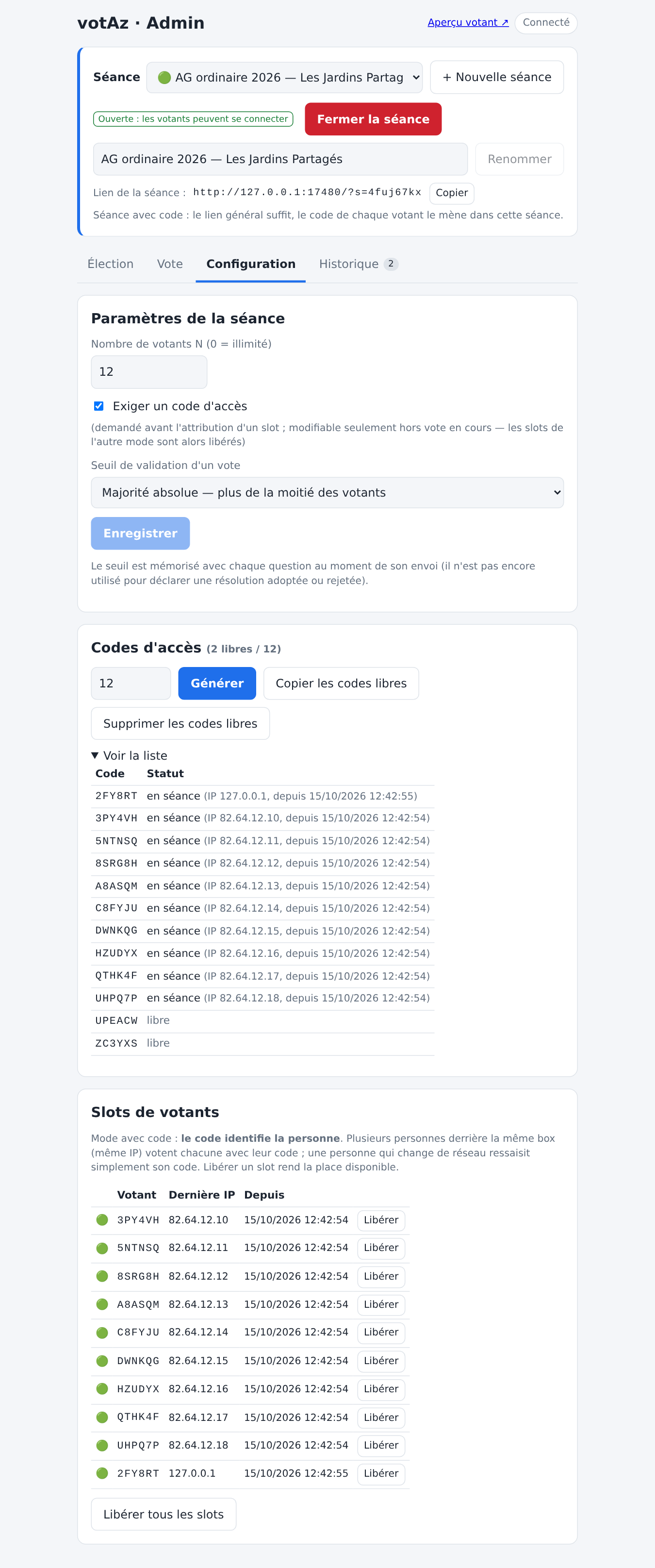Click the session link URL text
Viewport: 655px width, 1568px height.
[x=307, y=192]
